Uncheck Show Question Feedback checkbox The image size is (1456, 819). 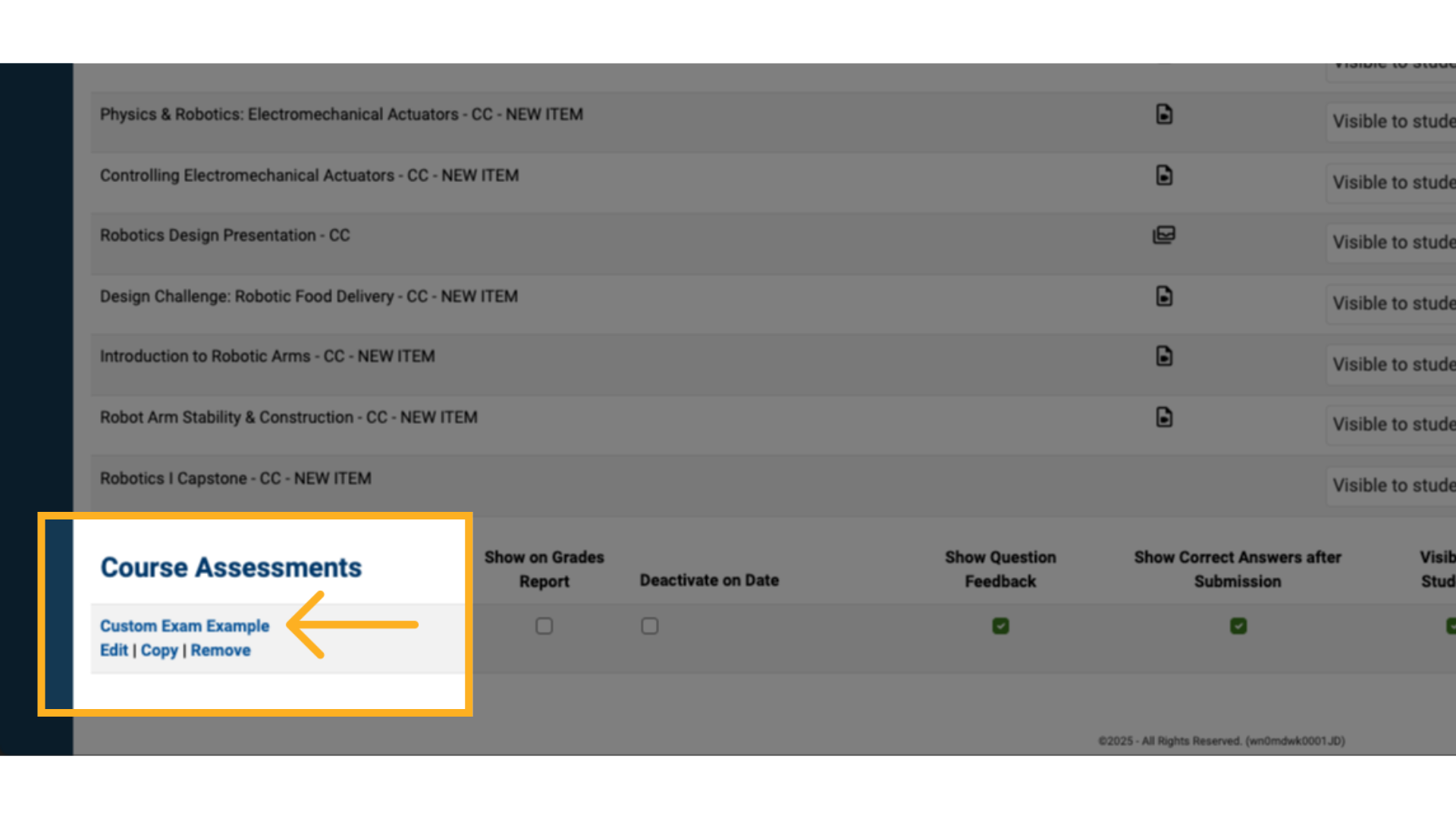pyautogui.click(x=1001, y=626)
